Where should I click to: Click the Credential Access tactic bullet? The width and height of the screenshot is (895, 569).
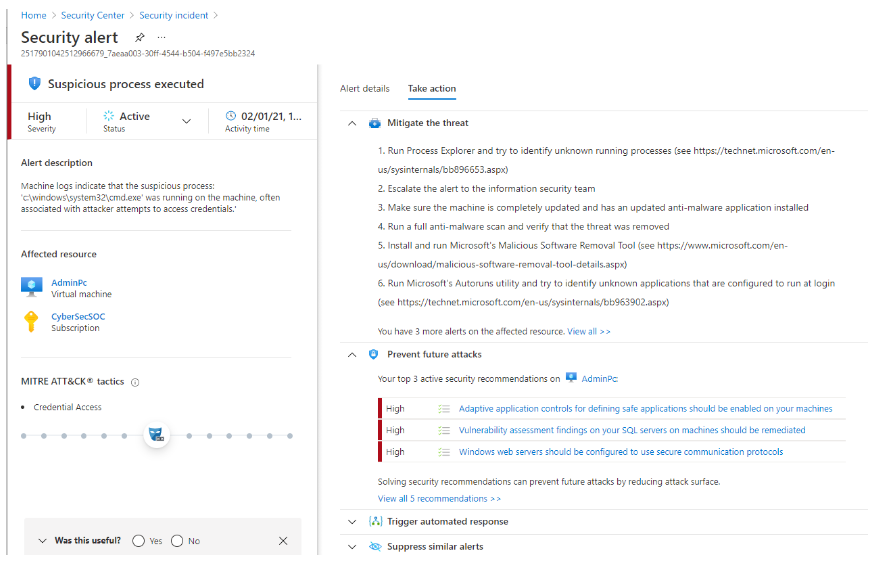click(x=67, y=407)
